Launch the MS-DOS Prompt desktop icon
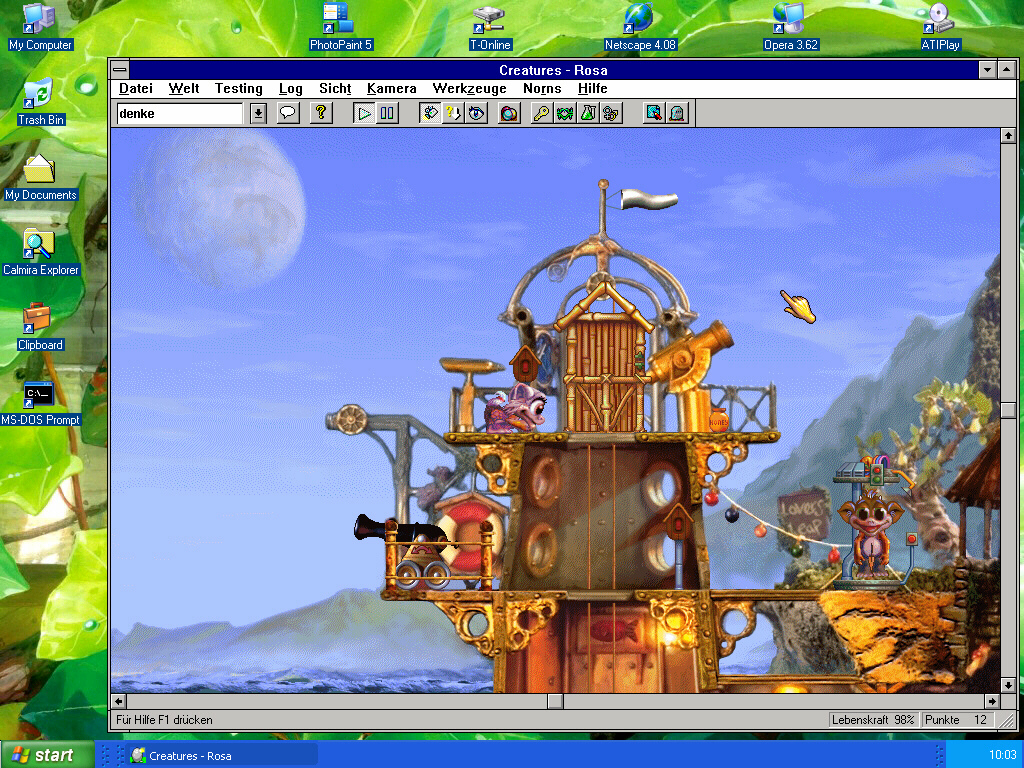Viewport: 1024px width, 768px height. [40, 402]
